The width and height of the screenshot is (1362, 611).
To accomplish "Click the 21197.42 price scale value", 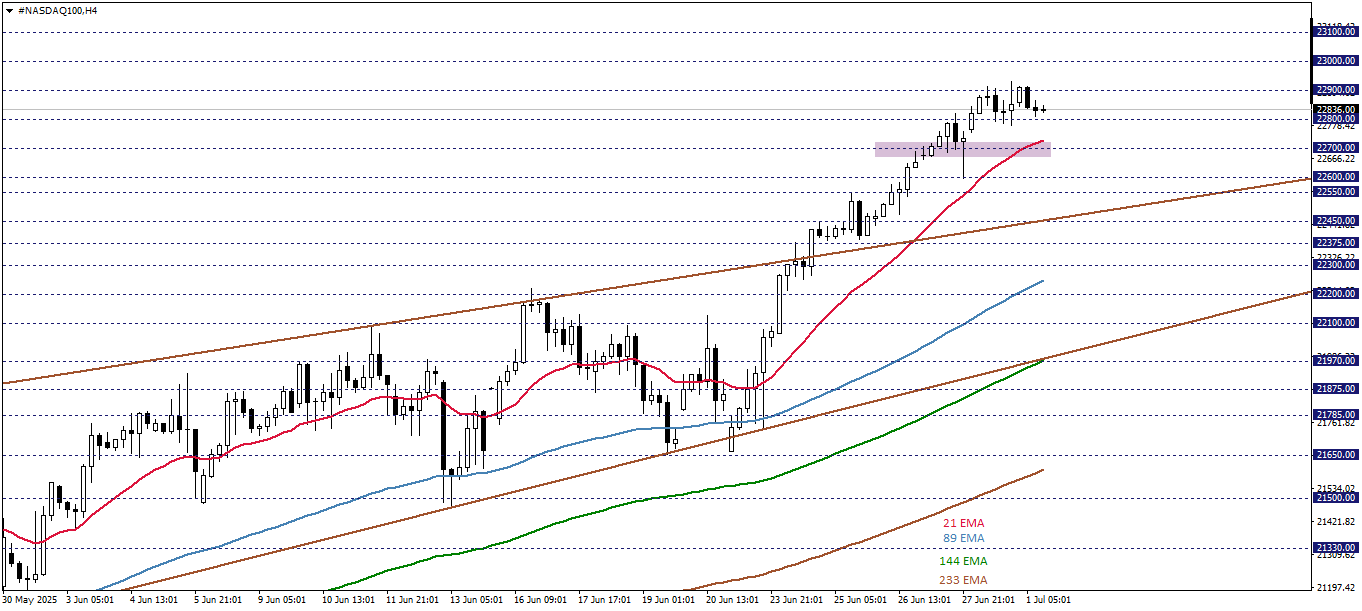I will (x=1336, y=588).
